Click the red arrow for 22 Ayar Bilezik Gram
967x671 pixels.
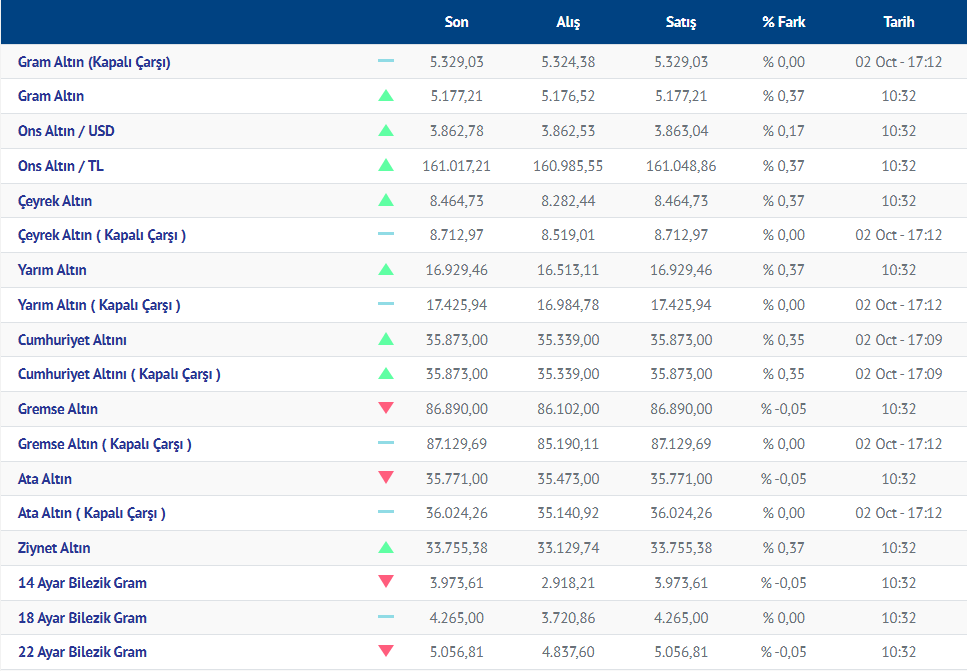[386, 652]
